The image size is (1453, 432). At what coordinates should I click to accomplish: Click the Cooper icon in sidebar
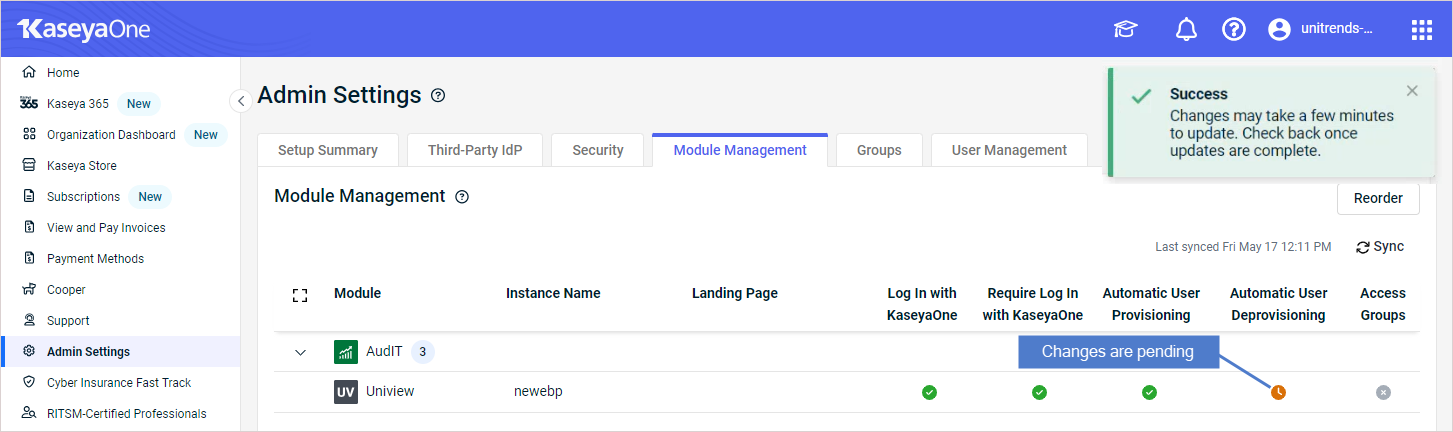[29, 289]
